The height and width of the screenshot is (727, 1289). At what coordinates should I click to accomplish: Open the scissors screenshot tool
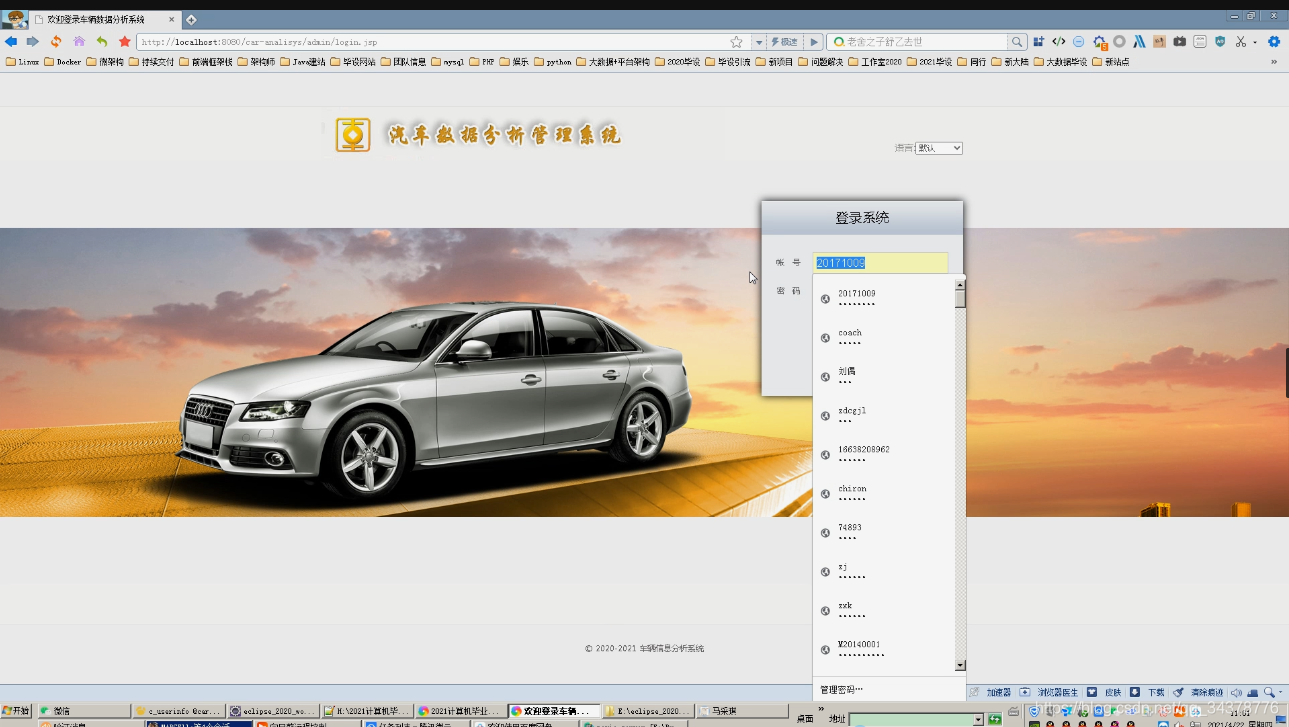point(1240,42)
